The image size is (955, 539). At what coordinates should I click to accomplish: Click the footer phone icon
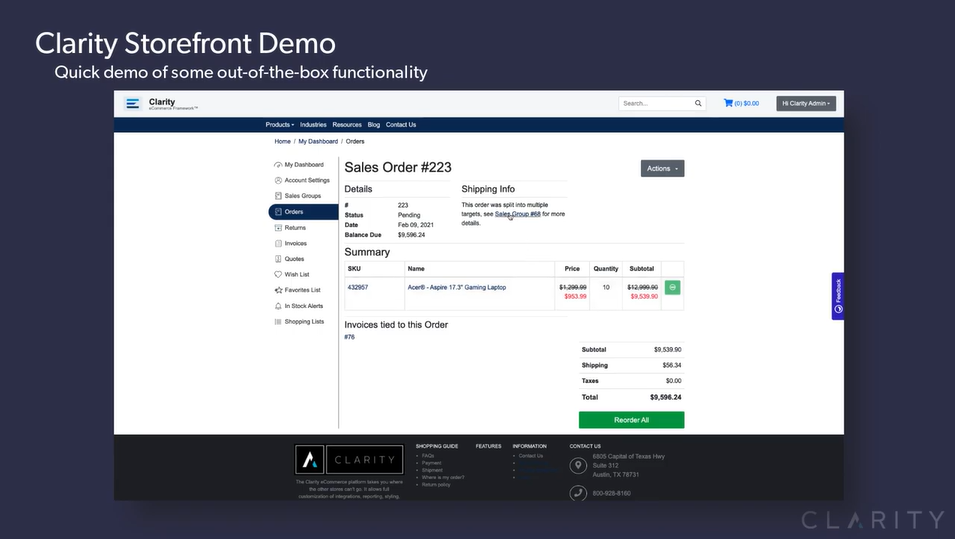578,493
